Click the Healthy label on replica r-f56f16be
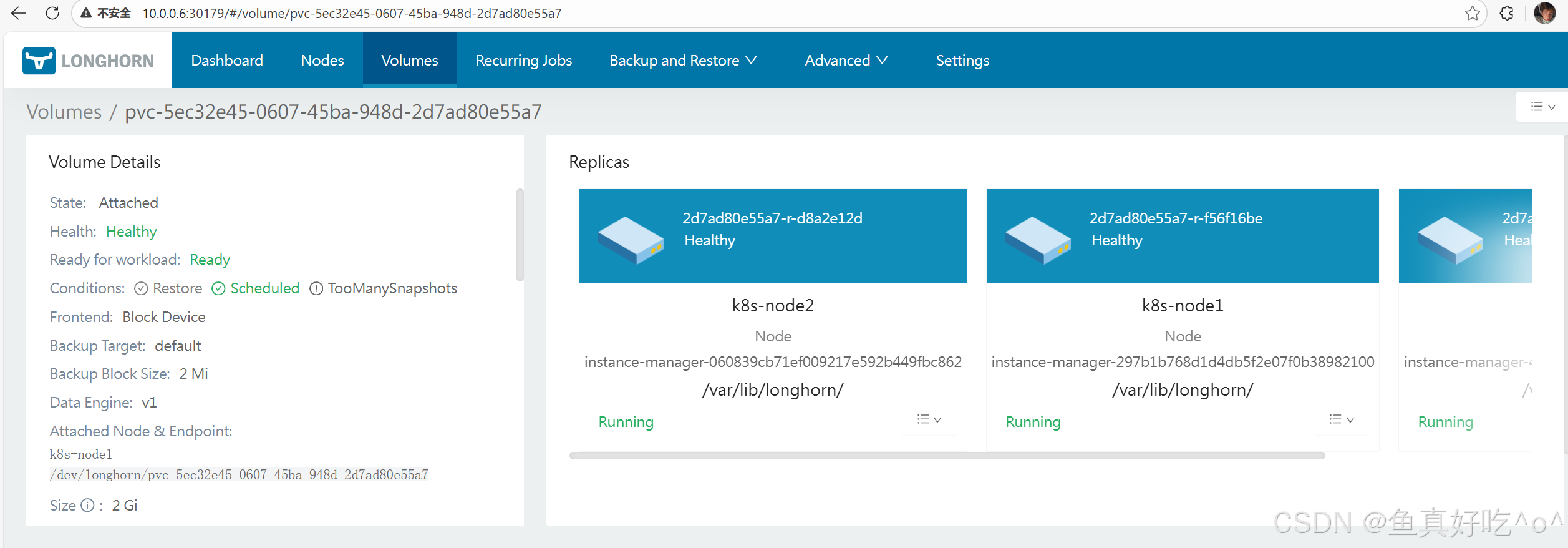The image size is (1568, 548). (1117, 240)
